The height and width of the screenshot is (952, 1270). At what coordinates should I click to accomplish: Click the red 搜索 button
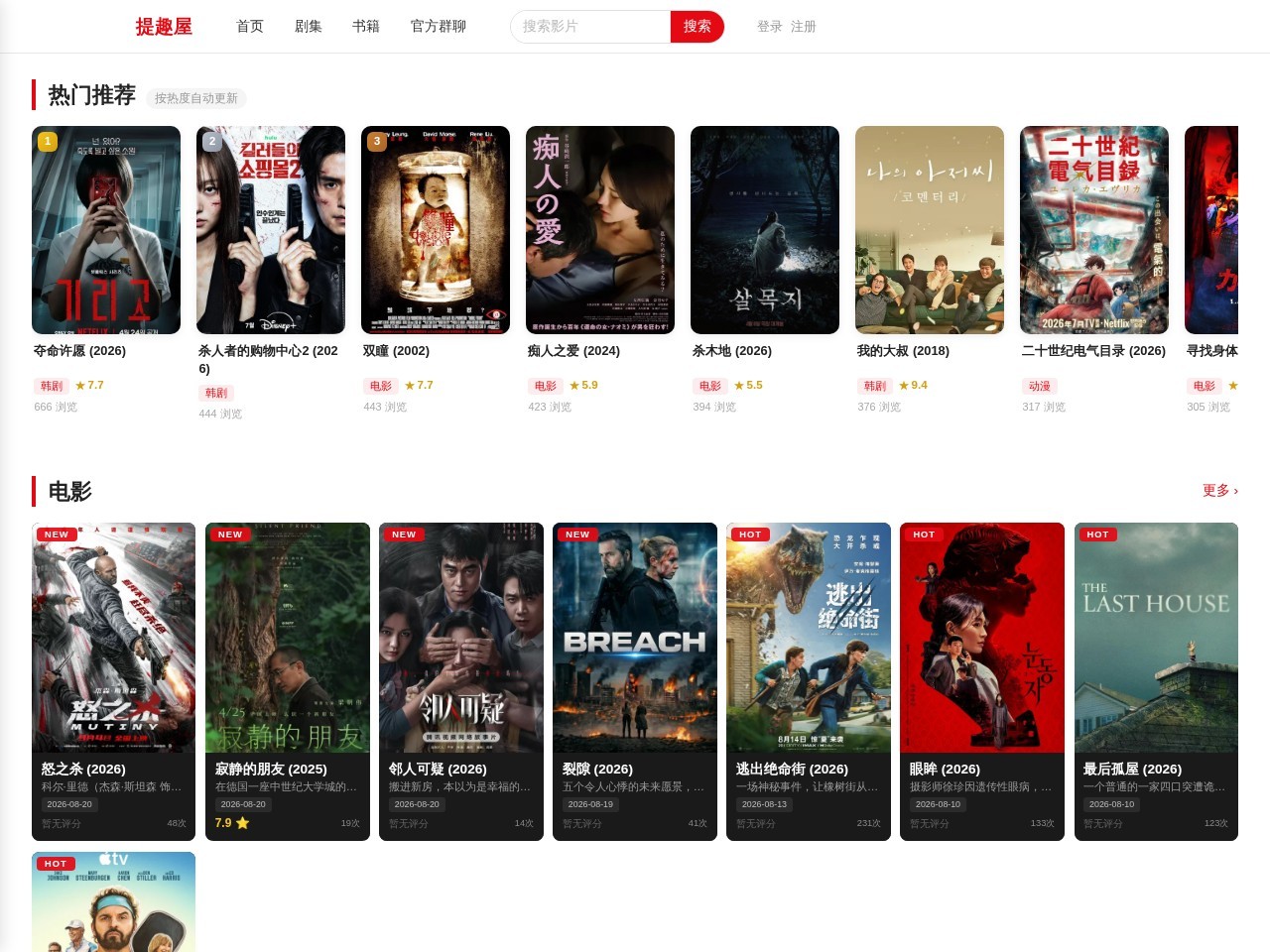(698, 27)
